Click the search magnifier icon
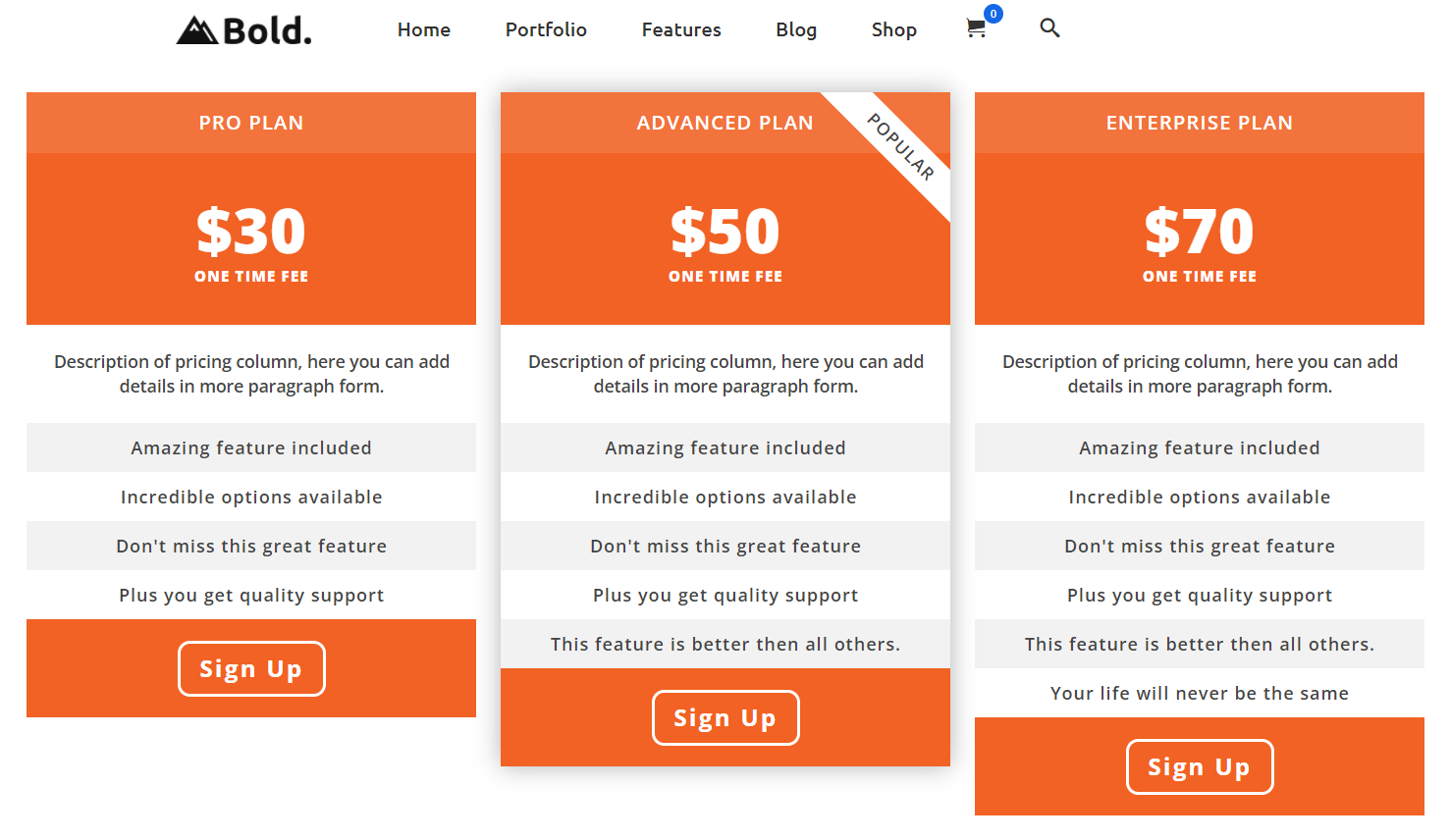Image resolution: width=1450 pixels, height=840 pixels. 1049,27
